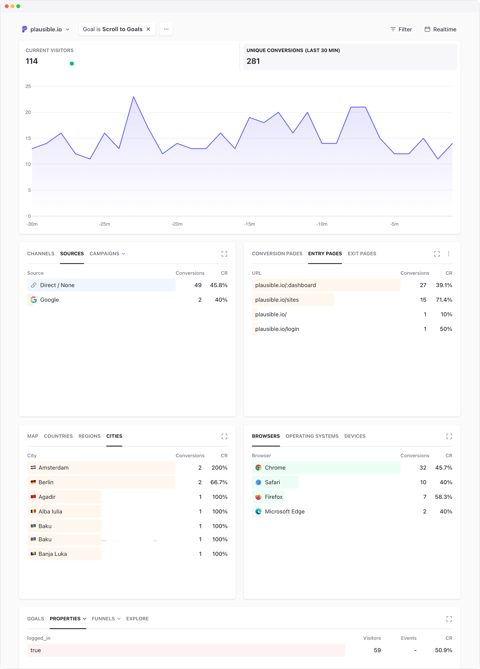Filter by the Firefox row label
480x669 pixels.
coord(273,497)
